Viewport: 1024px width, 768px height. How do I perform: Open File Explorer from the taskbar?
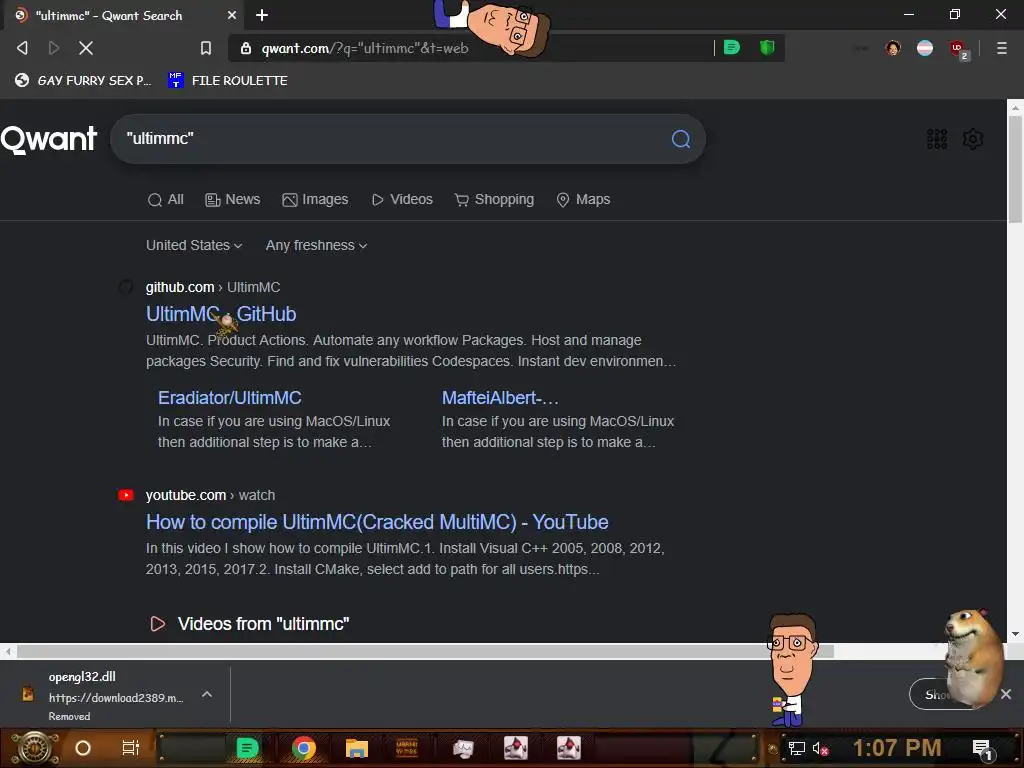(357, 748)
